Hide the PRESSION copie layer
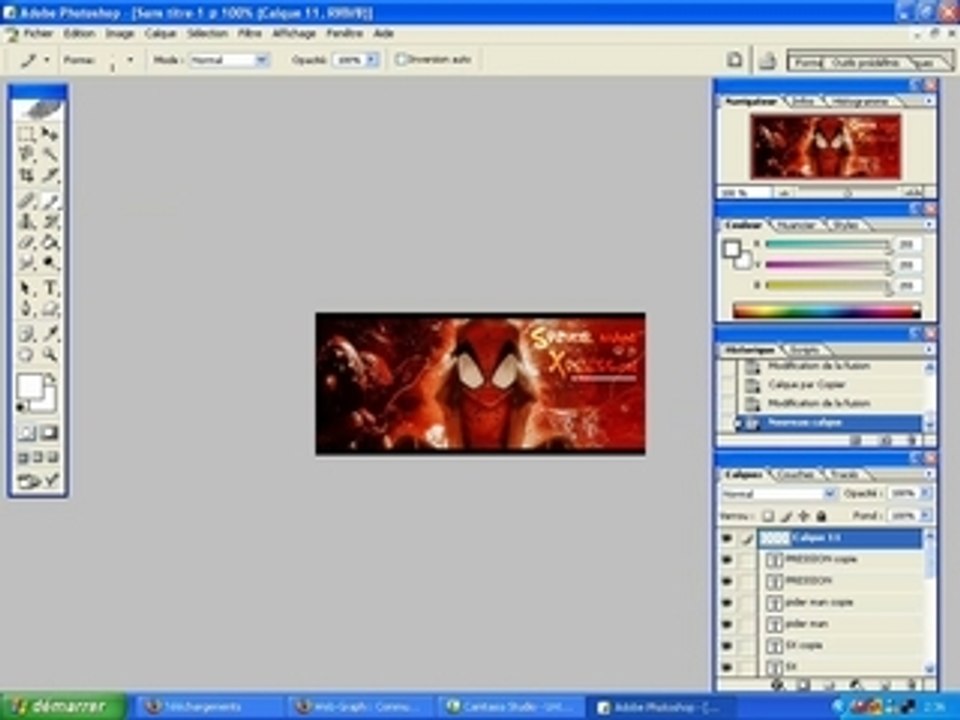 [727, 560]
